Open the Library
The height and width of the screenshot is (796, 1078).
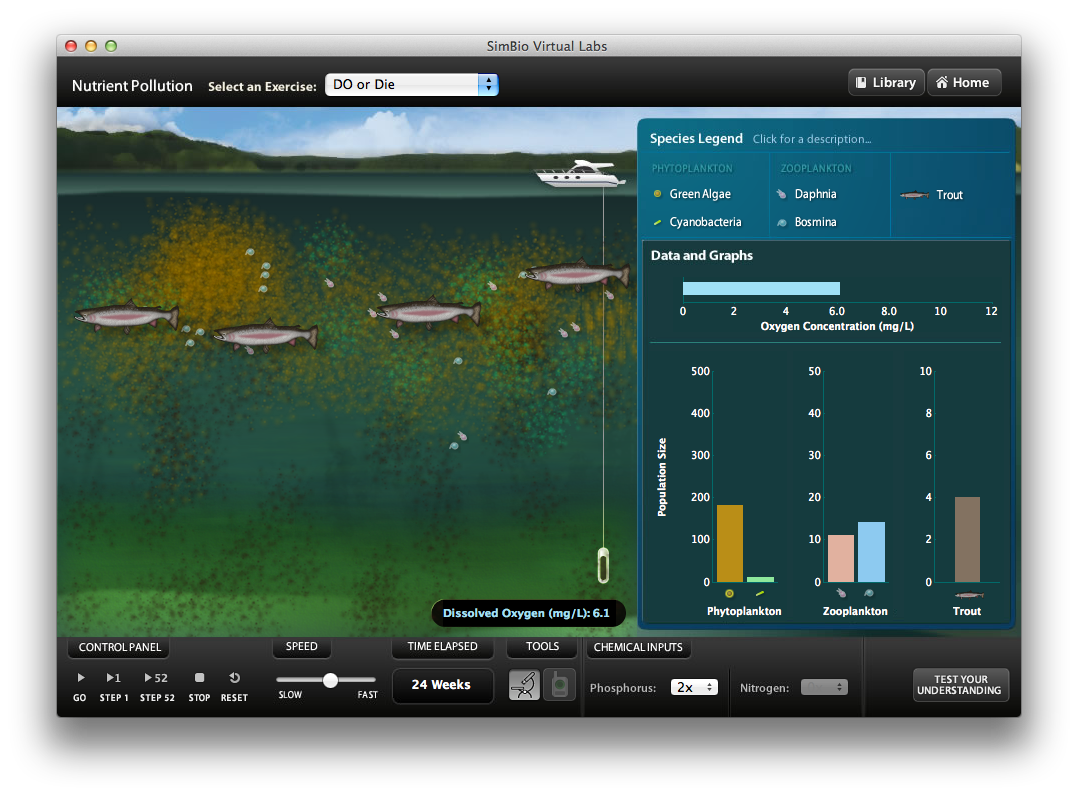(886, 82)
